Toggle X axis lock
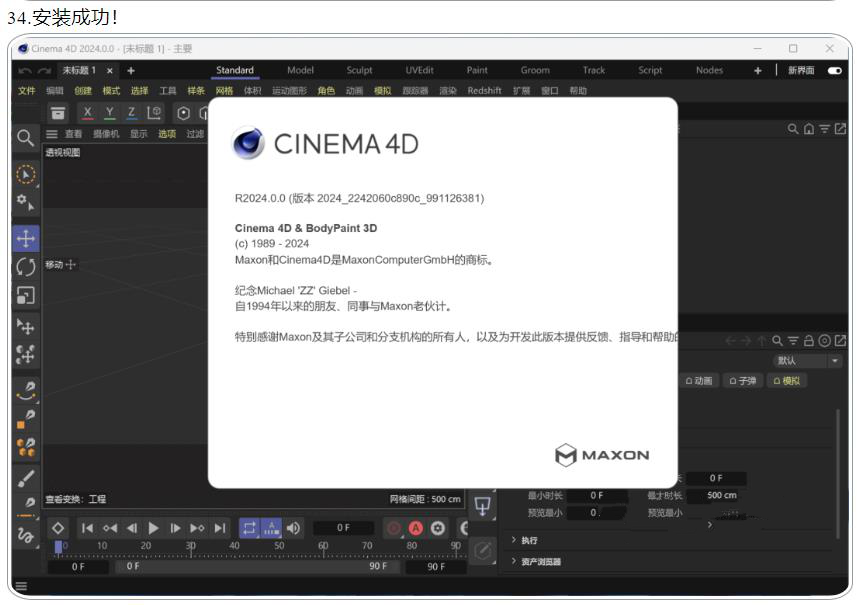This screenshot has width=857, height=605. pos(87,113)
